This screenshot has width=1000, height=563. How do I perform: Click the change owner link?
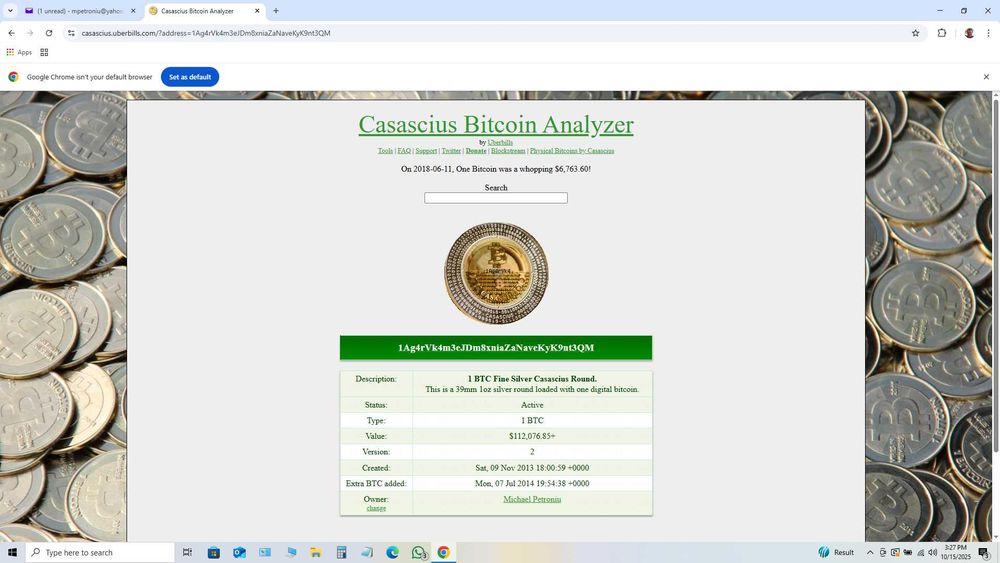coord(376,508)
